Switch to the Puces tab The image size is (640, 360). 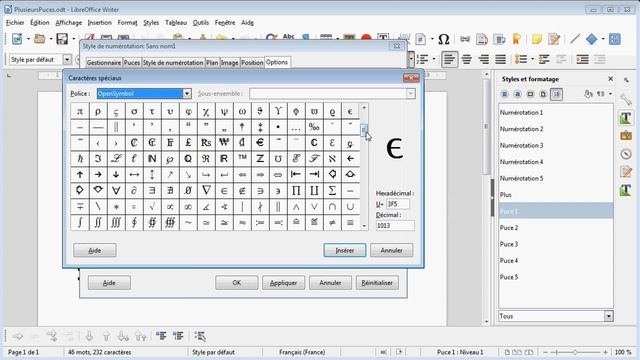click(x=132, y=62)
